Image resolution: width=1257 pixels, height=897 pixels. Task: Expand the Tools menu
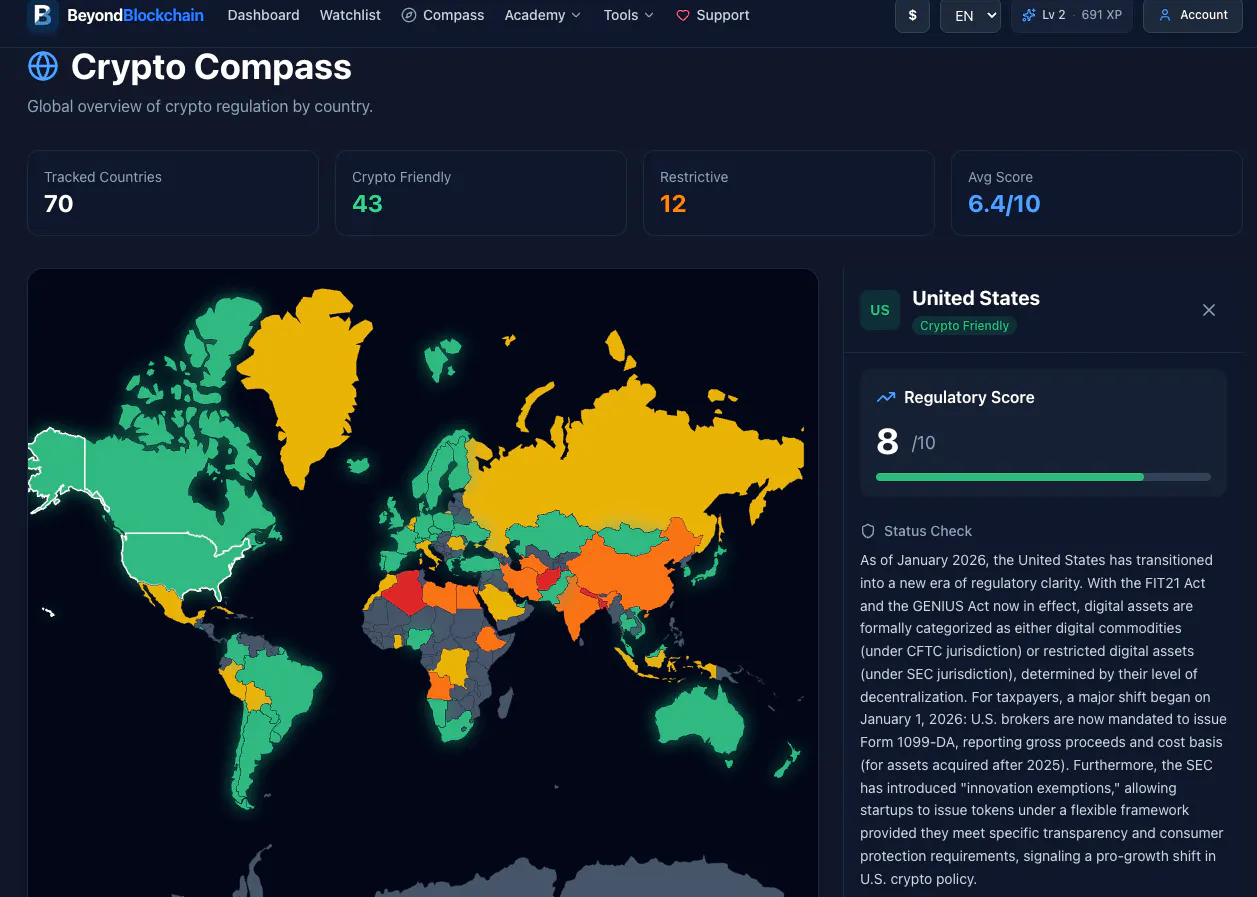[x=629, y=15]
